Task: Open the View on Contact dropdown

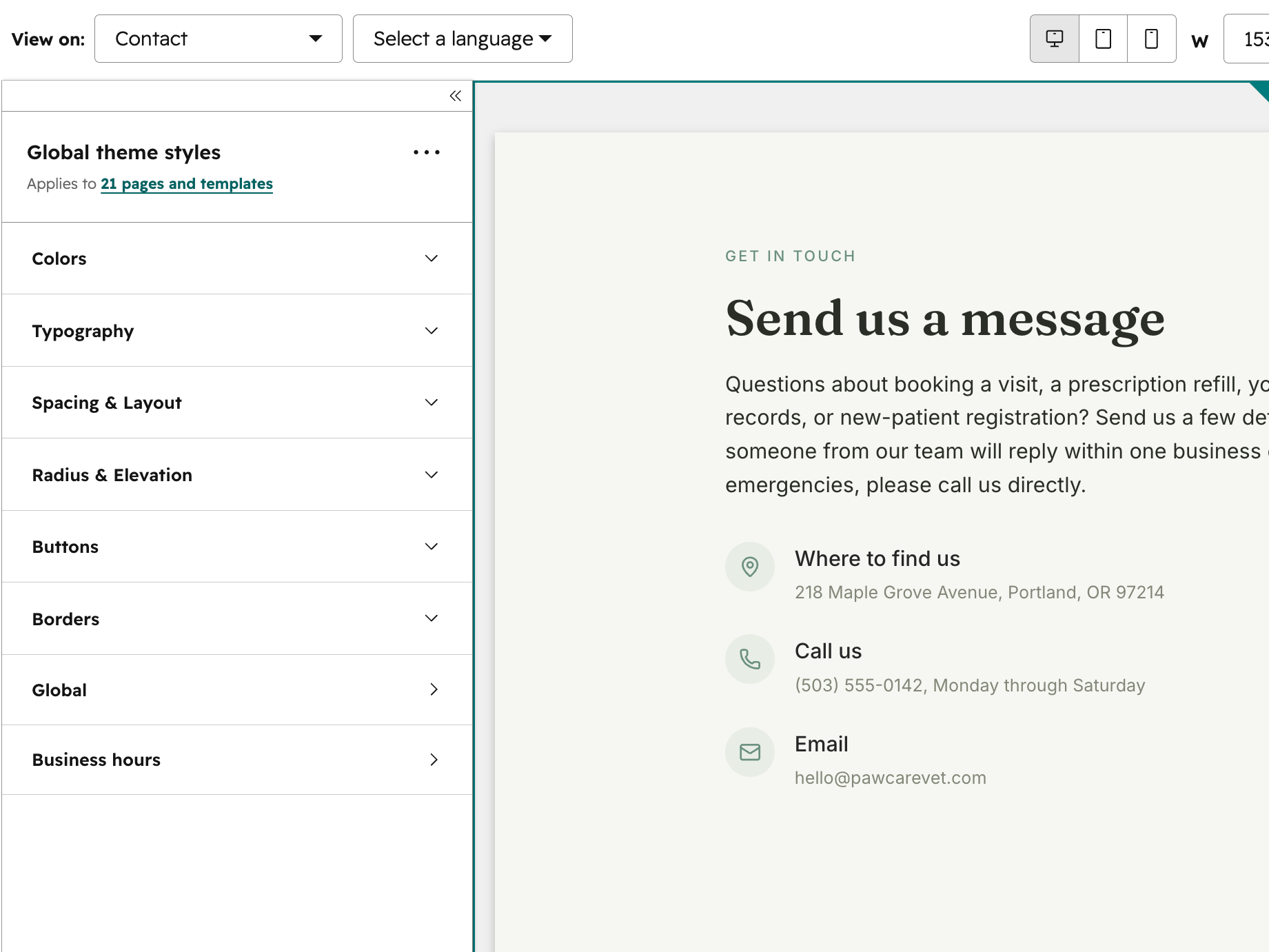Action: click(x=219, y=39)
